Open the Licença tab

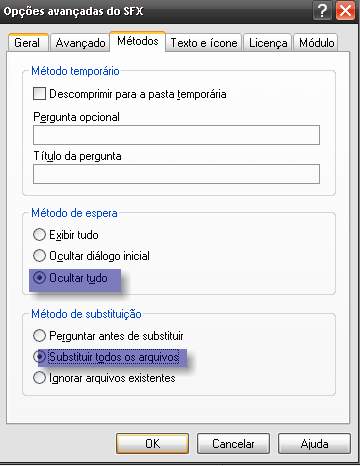[268, 43]
